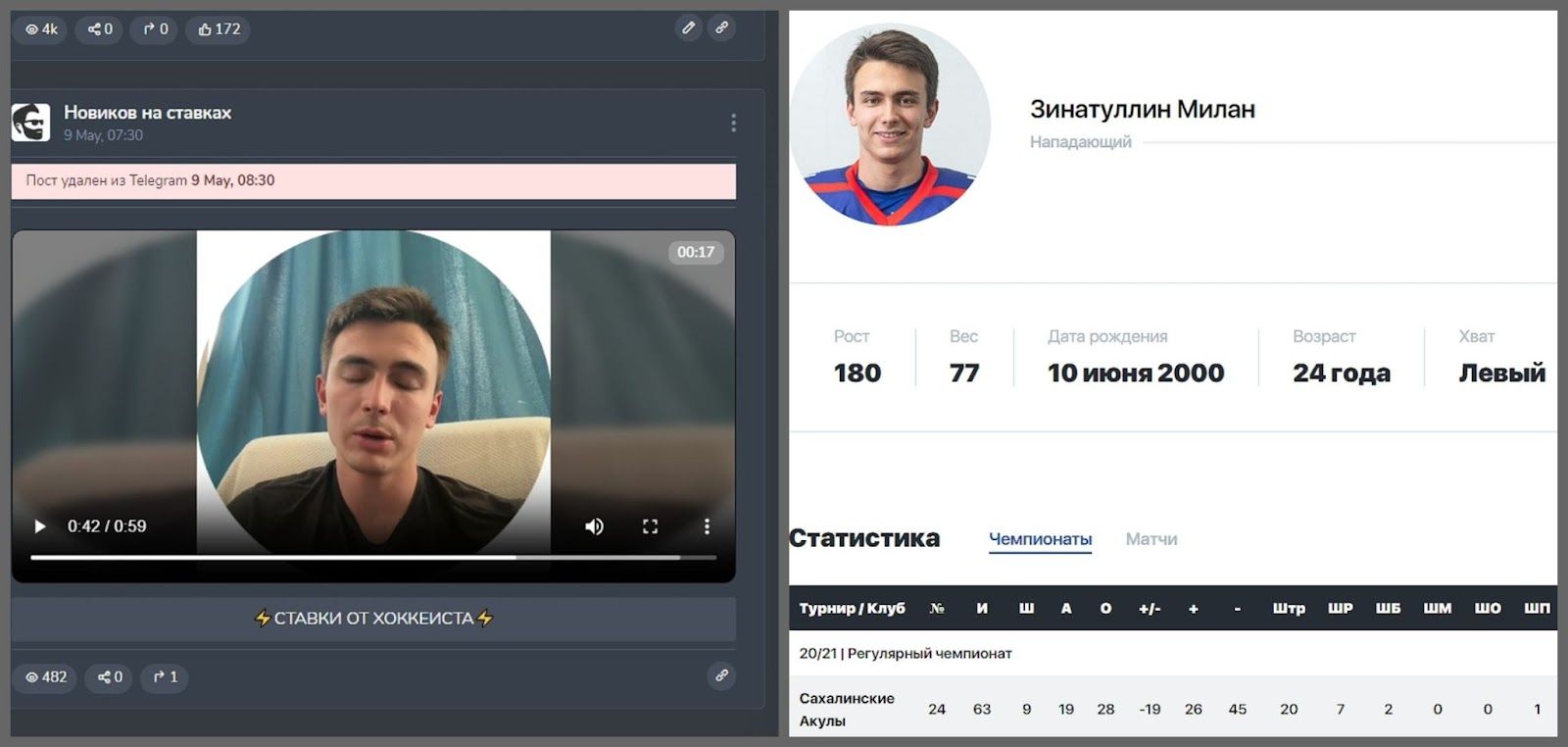Screen dimensions: 1568x747
Task: Click the 172 likes thumbs-up badge
Action: (x=219, y=29)
